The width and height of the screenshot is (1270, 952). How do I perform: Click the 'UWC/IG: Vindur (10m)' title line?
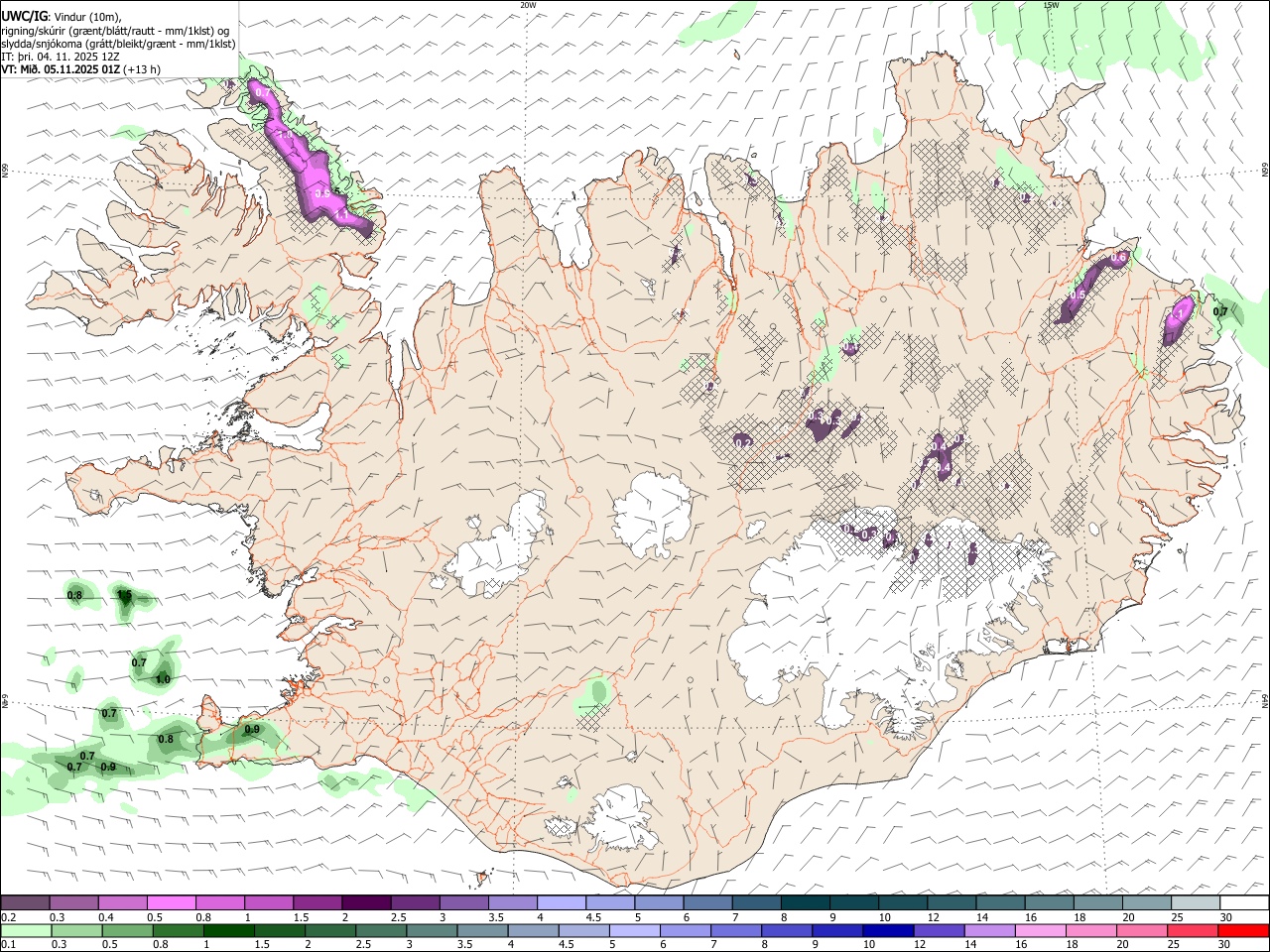pos(61,16)
